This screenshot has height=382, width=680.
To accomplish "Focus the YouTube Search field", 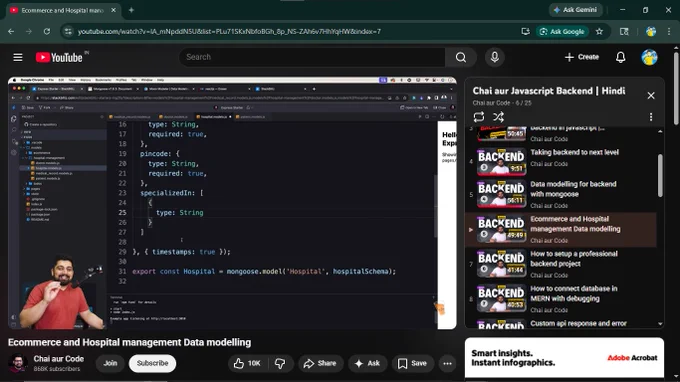I will pyautogui.click(x=312, y=57).
